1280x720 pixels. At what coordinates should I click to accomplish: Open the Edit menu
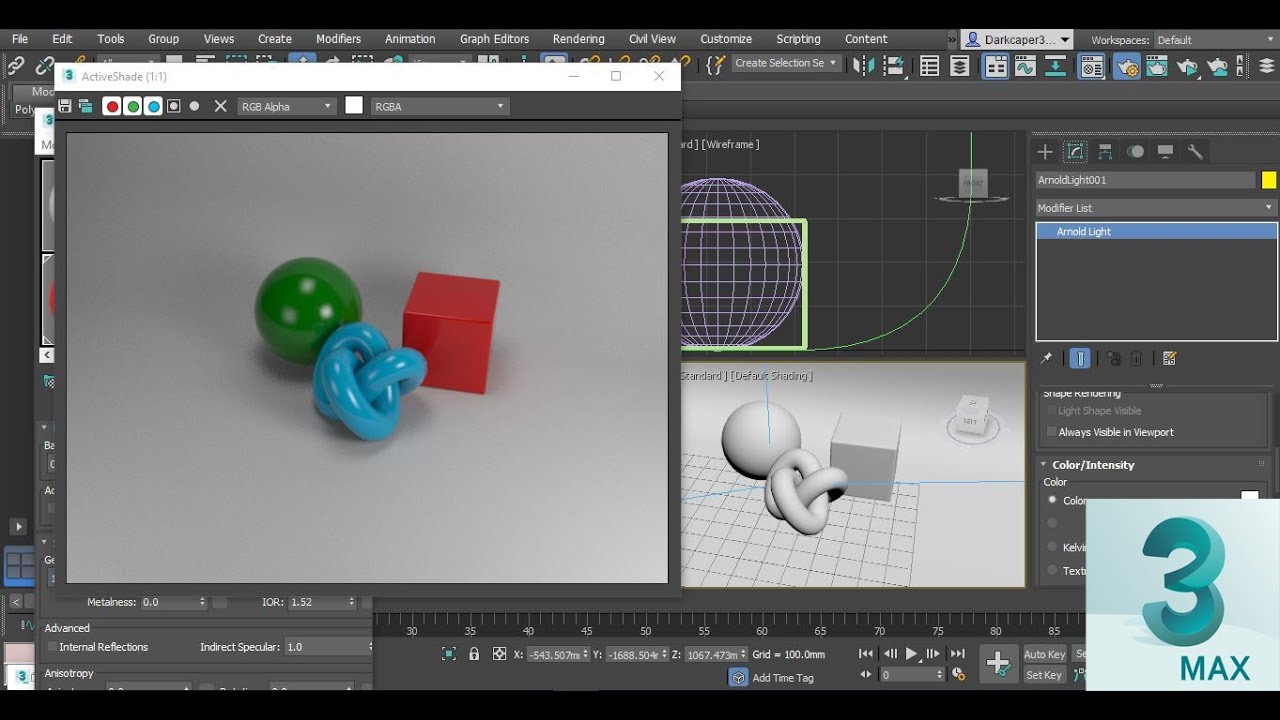[x=62, y=39]
